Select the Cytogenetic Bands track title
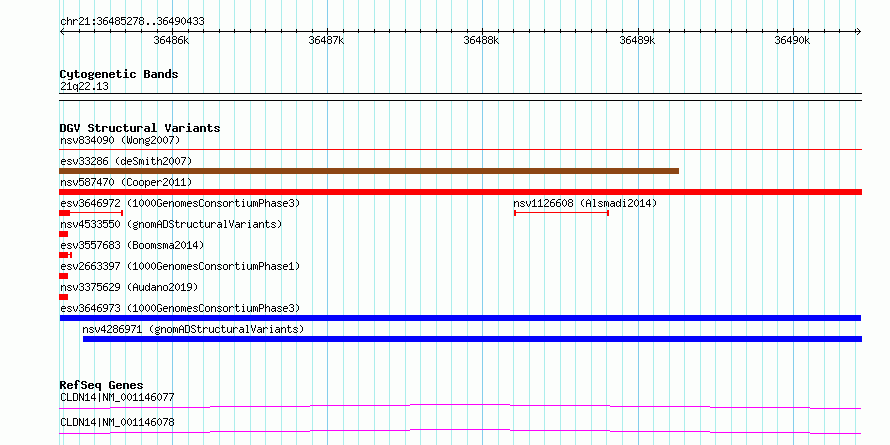890x445 pixels. click(x=119, y=74)
